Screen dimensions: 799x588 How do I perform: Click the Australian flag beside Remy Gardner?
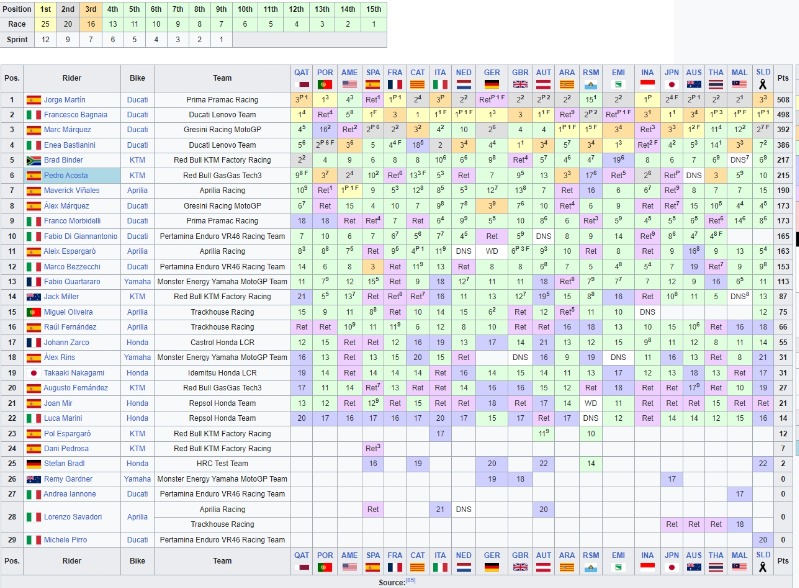pos(34,479)
